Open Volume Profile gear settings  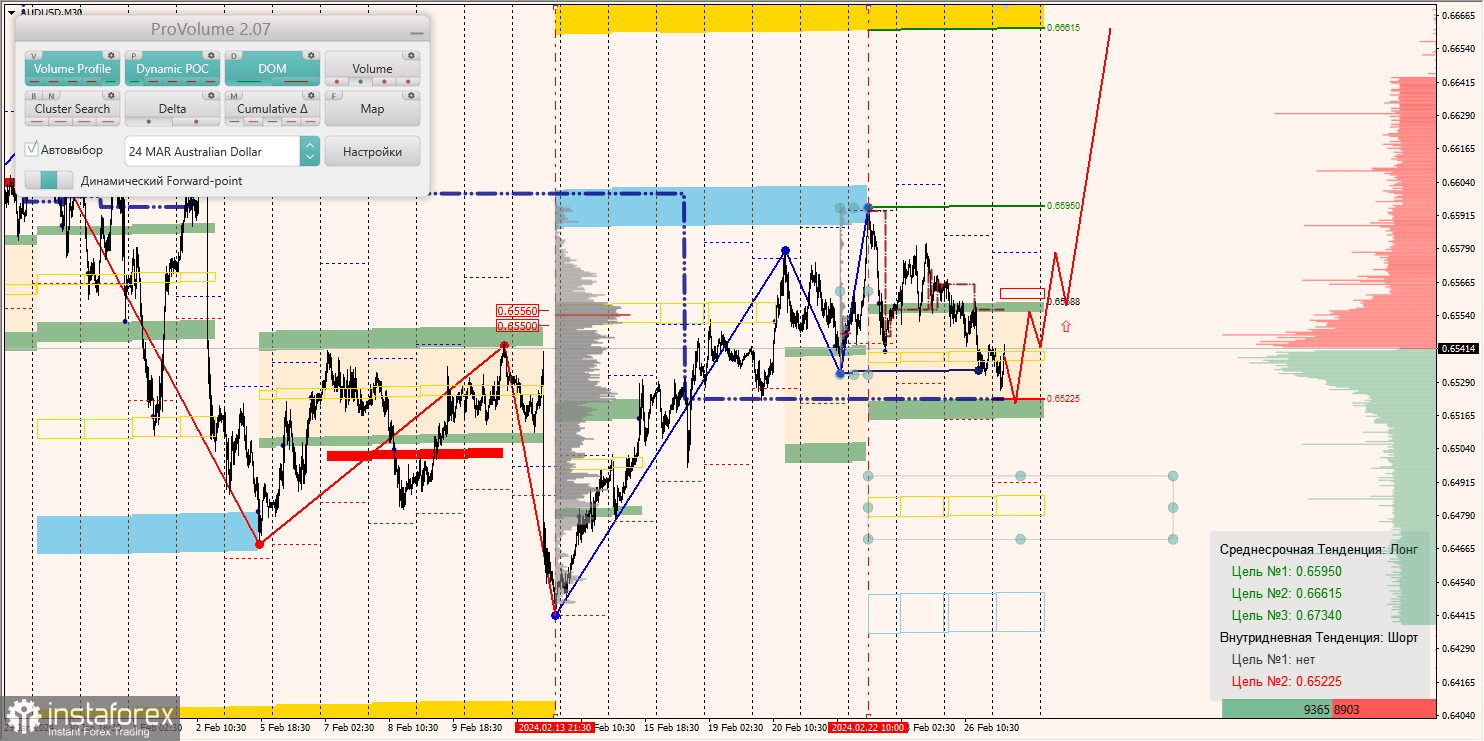pyautogui.click(x=111, y=55)
